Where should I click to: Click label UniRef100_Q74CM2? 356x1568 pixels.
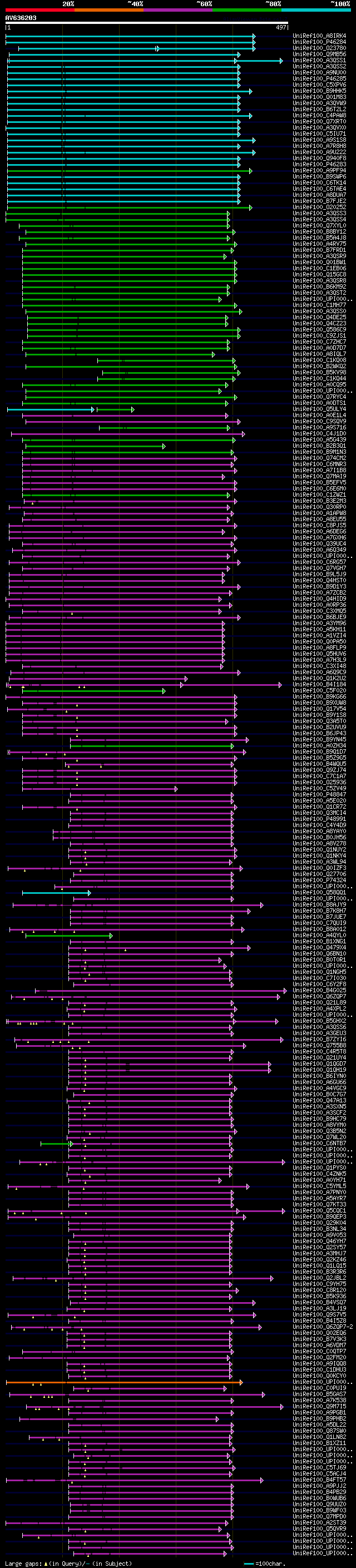coord(319,458)
